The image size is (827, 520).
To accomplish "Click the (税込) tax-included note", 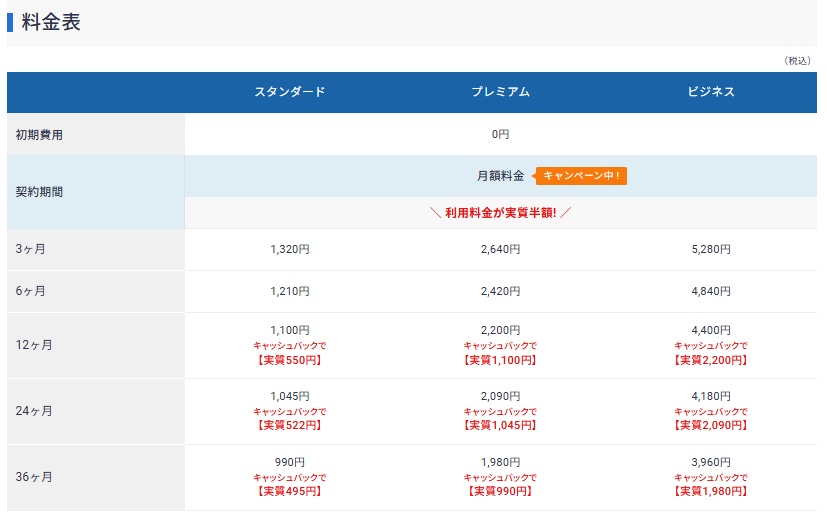I will click(798, 61).
